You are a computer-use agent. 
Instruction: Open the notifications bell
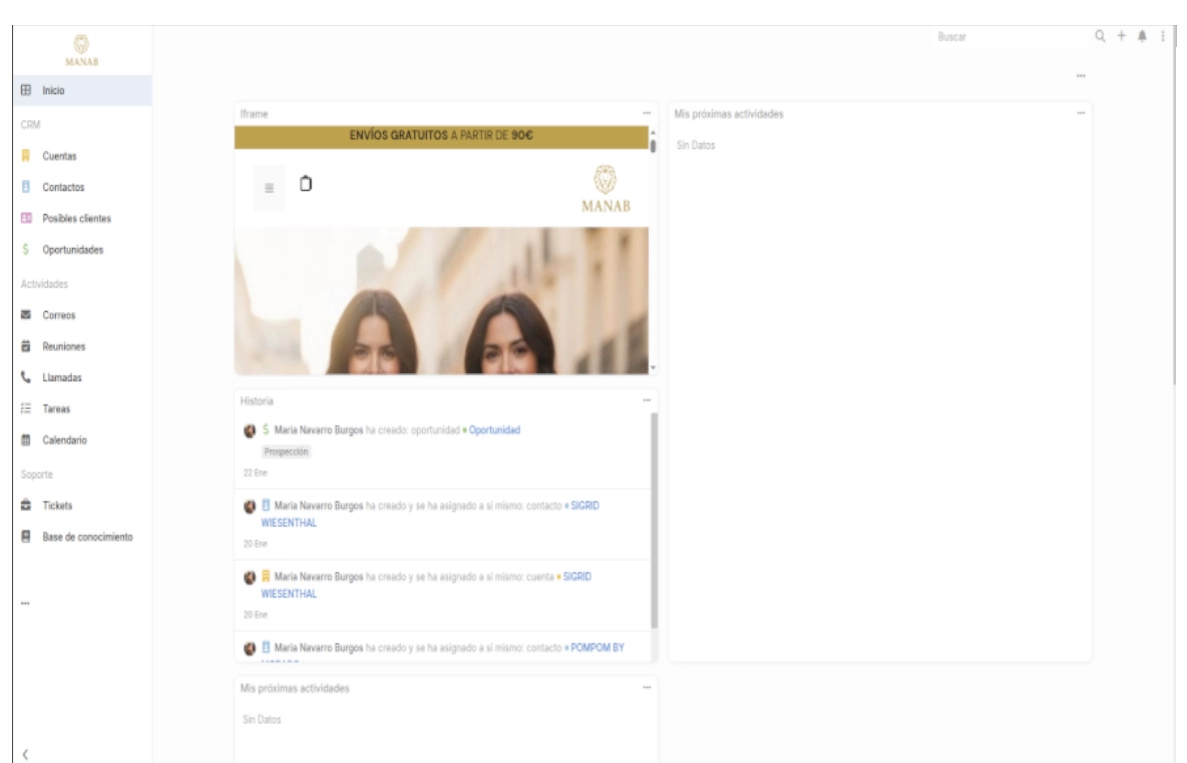(1142, 36)
